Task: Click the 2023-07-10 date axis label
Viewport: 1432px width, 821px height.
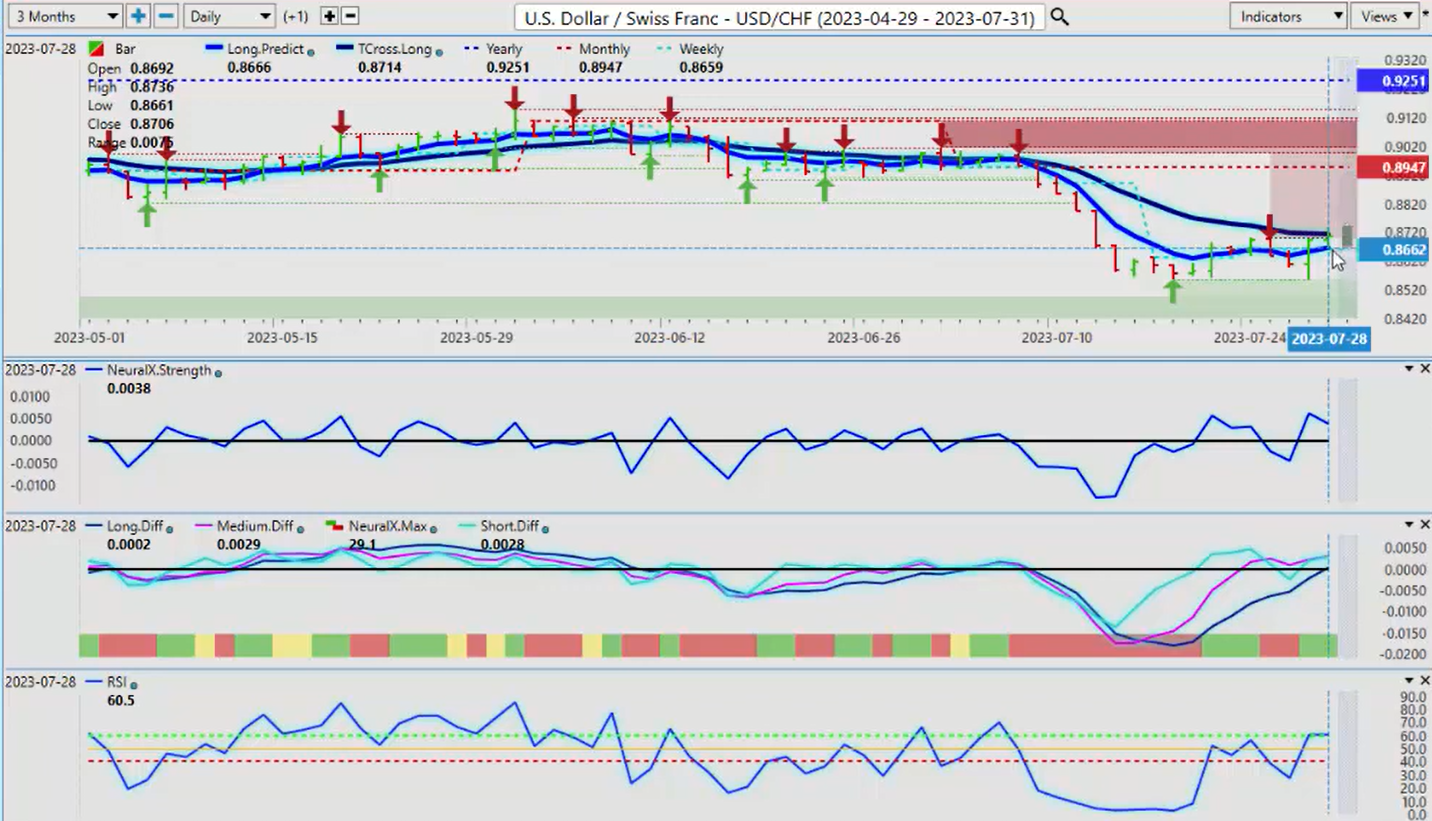Action: (x=1056, y=338)
